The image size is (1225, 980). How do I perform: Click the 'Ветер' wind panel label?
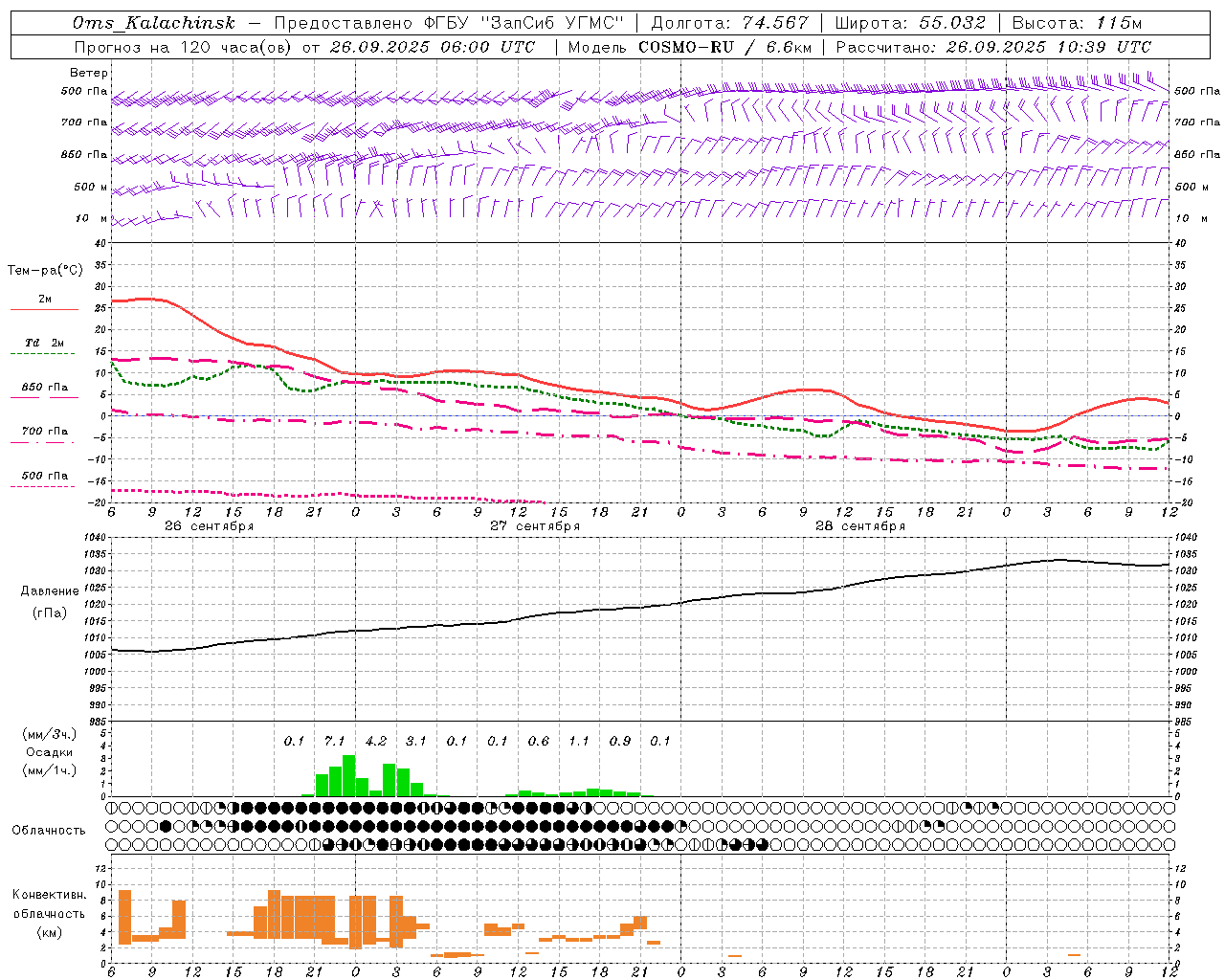coord(89,73)
